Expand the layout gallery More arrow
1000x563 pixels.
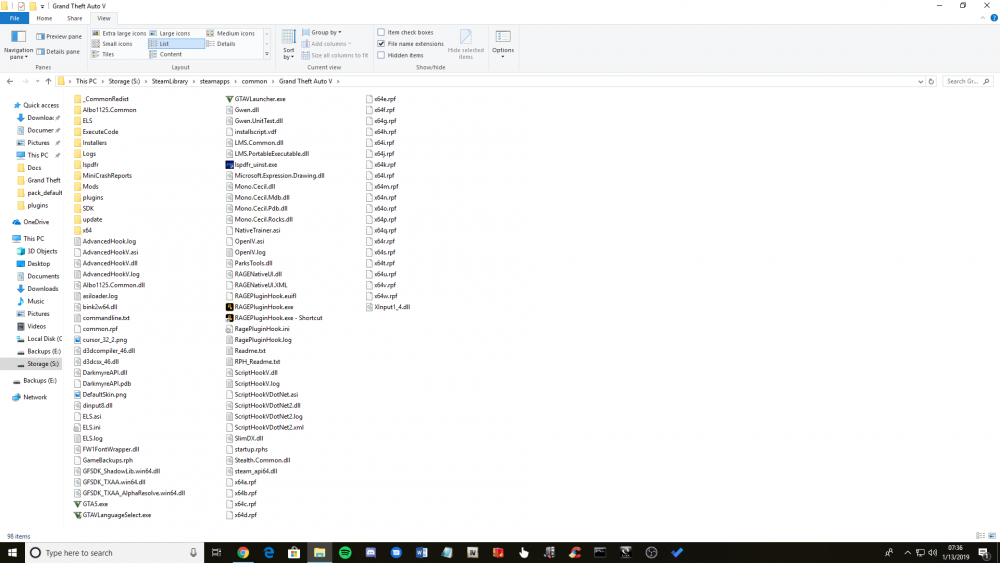[x=267, y=54]
